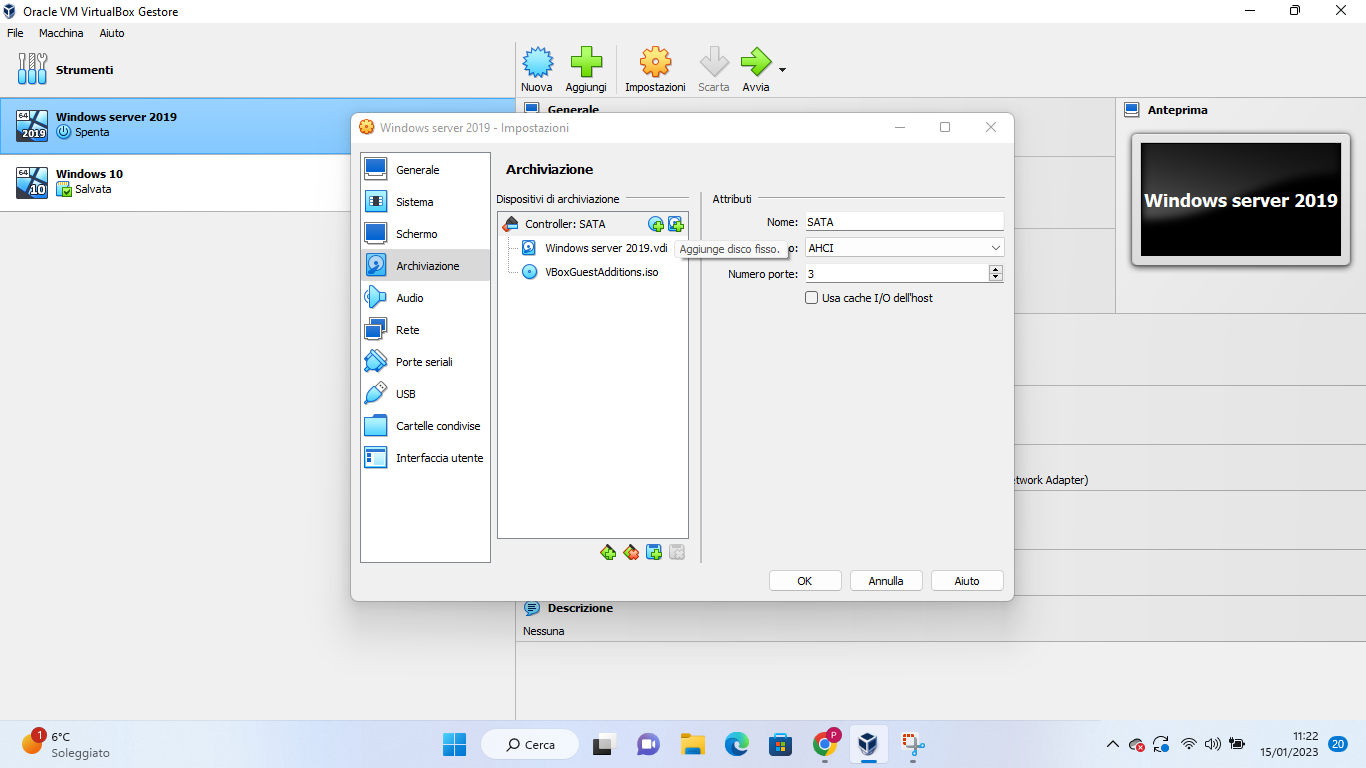Open the Strumenti tools entry
Viewport: 1366px width, 768px height.
click(x=257, y=70)
